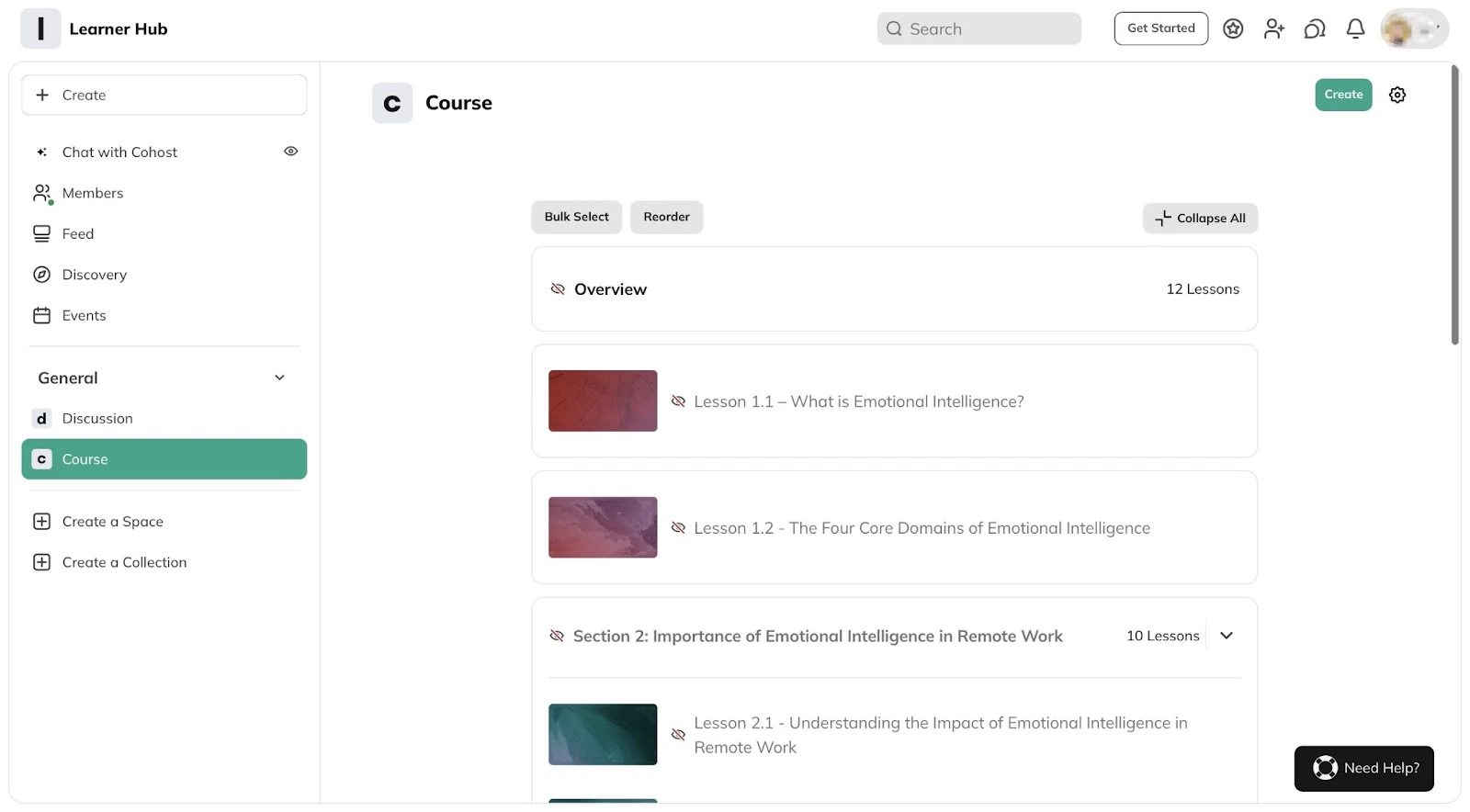Toggle the Chat with Cohost eye visibility
This screenshot has height=812, width=1470.
290,151
